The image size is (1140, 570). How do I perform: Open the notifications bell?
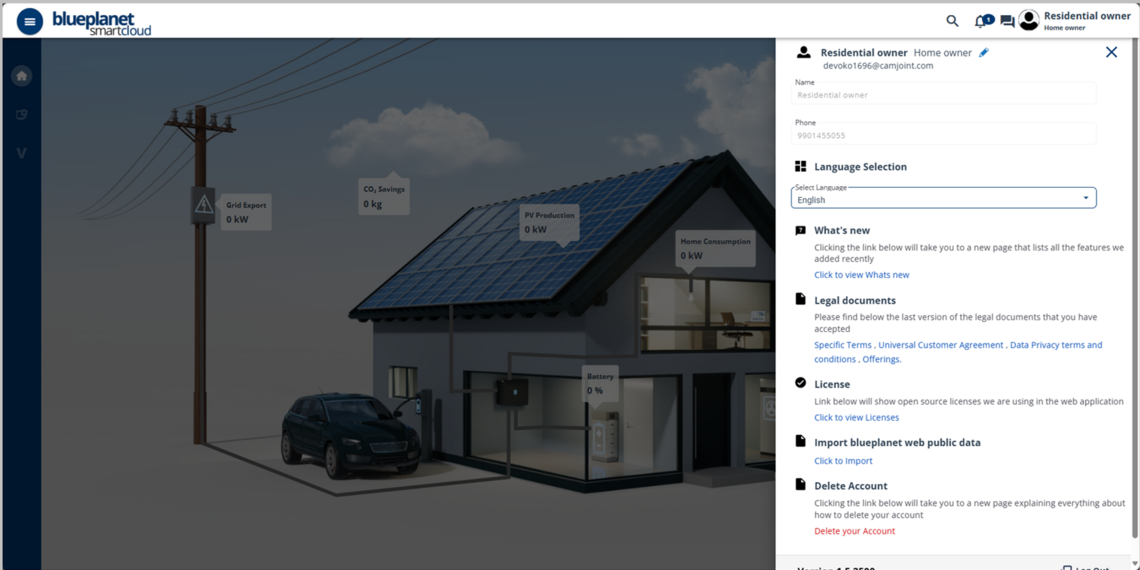click(x=981, y=21)
